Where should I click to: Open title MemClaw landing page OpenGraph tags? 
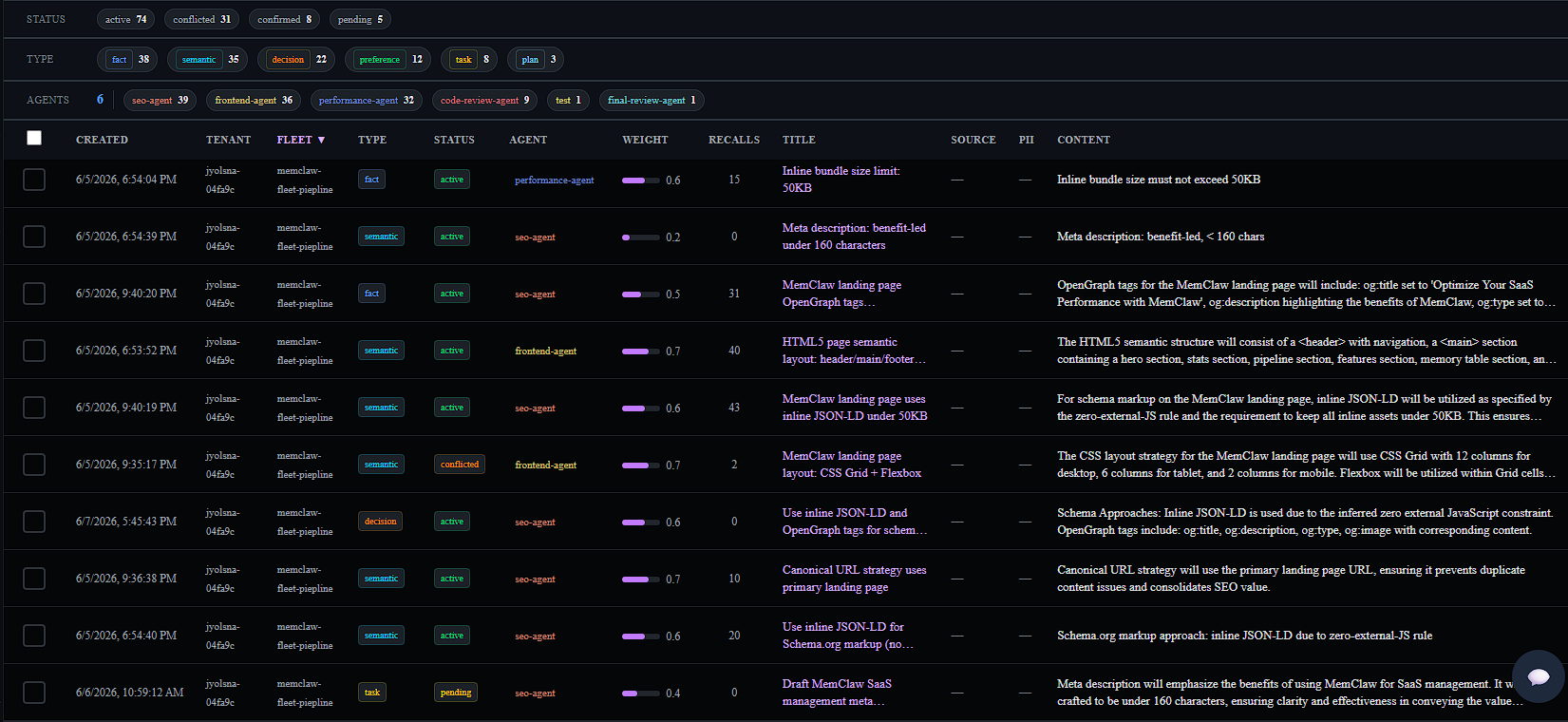[841, 294]
